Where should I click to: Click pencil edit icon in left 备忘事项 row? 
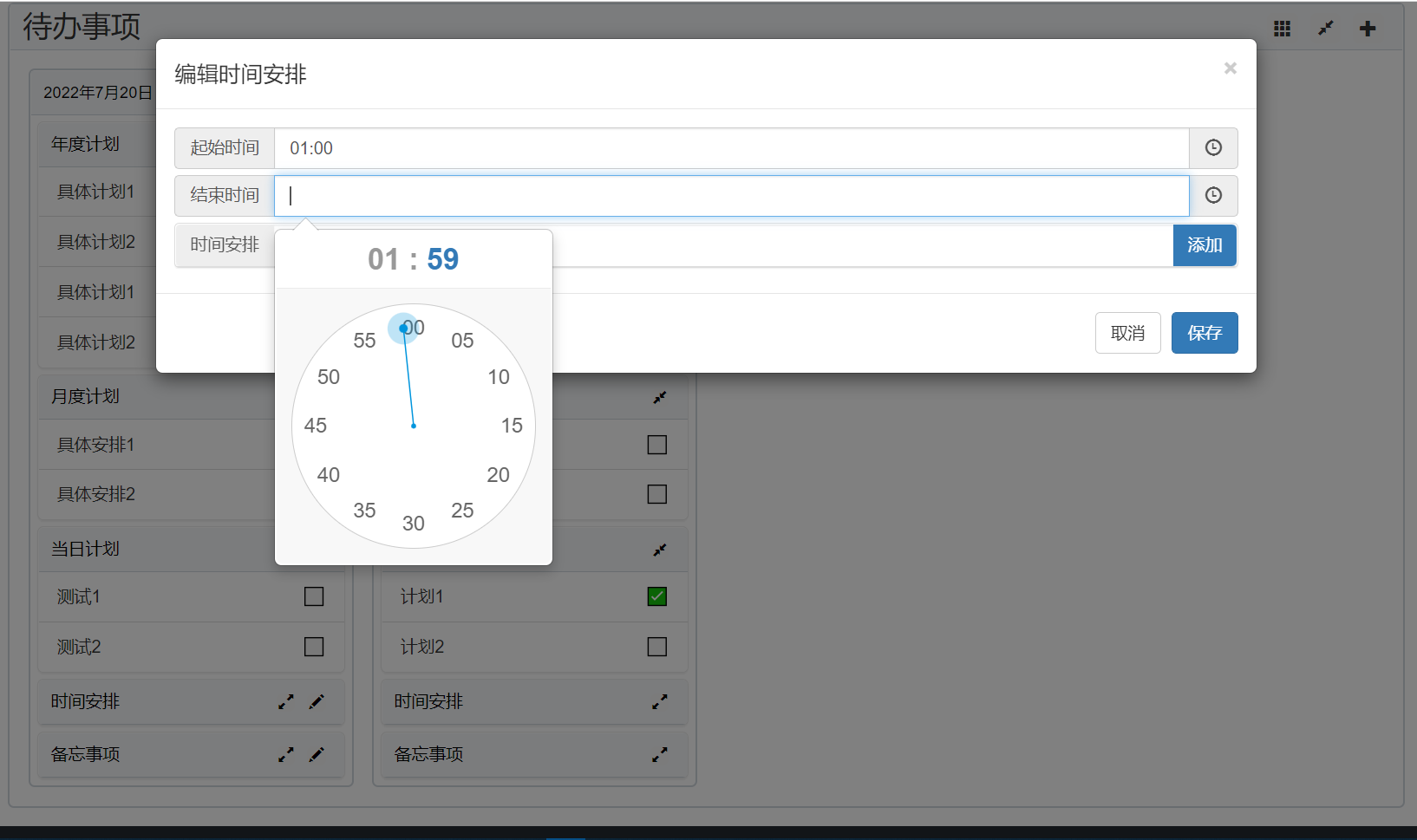click(317, 754)
